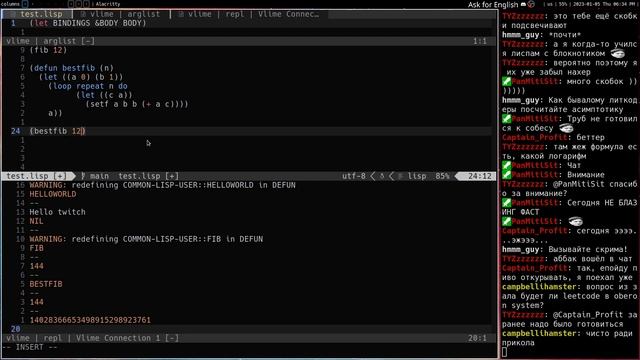
Task: Click the HELLOWORLD redefining WARNING line
Action: click(x=162, y=185)
